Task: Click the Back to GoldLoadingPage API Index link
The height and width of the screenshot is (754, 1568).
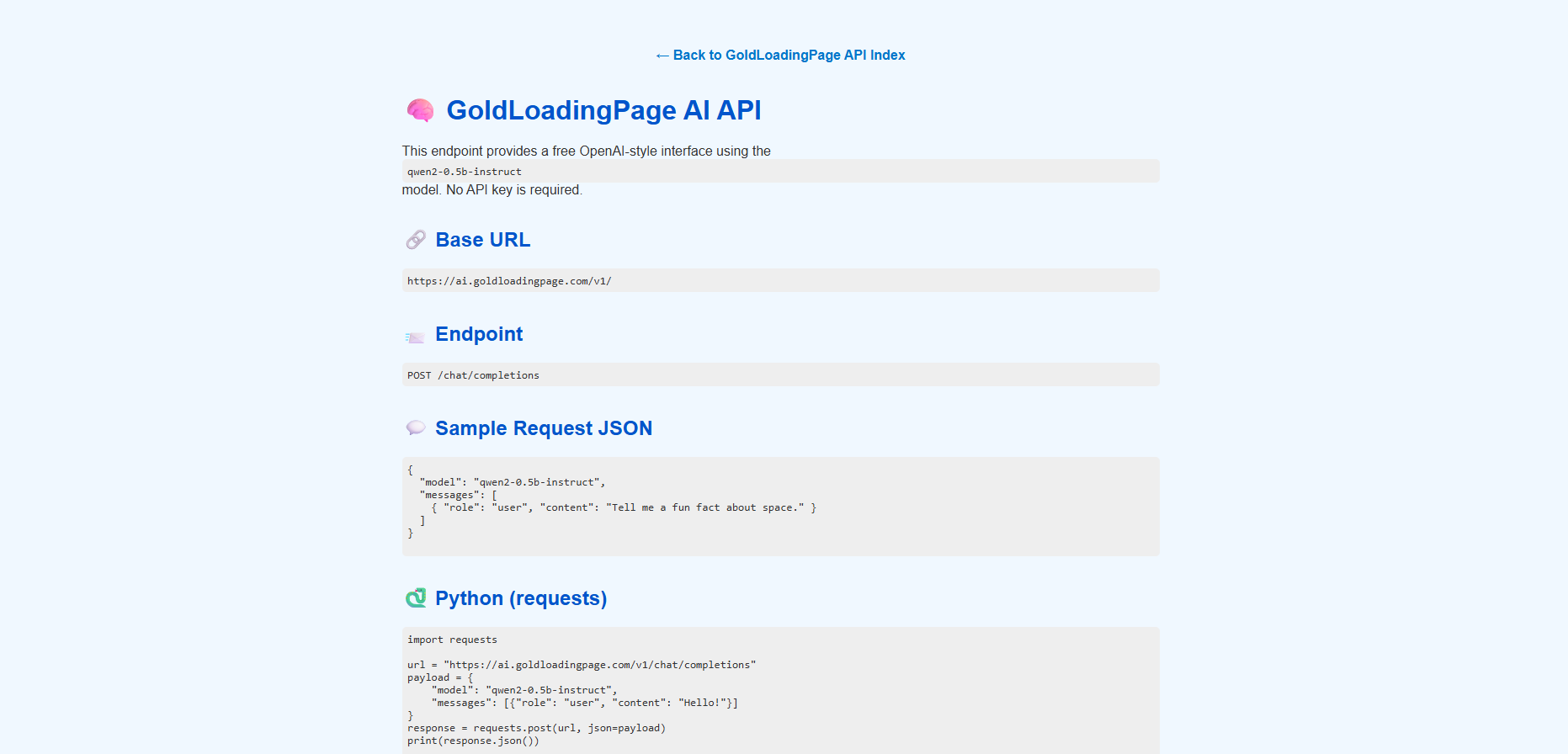Action: pos(780,55)
